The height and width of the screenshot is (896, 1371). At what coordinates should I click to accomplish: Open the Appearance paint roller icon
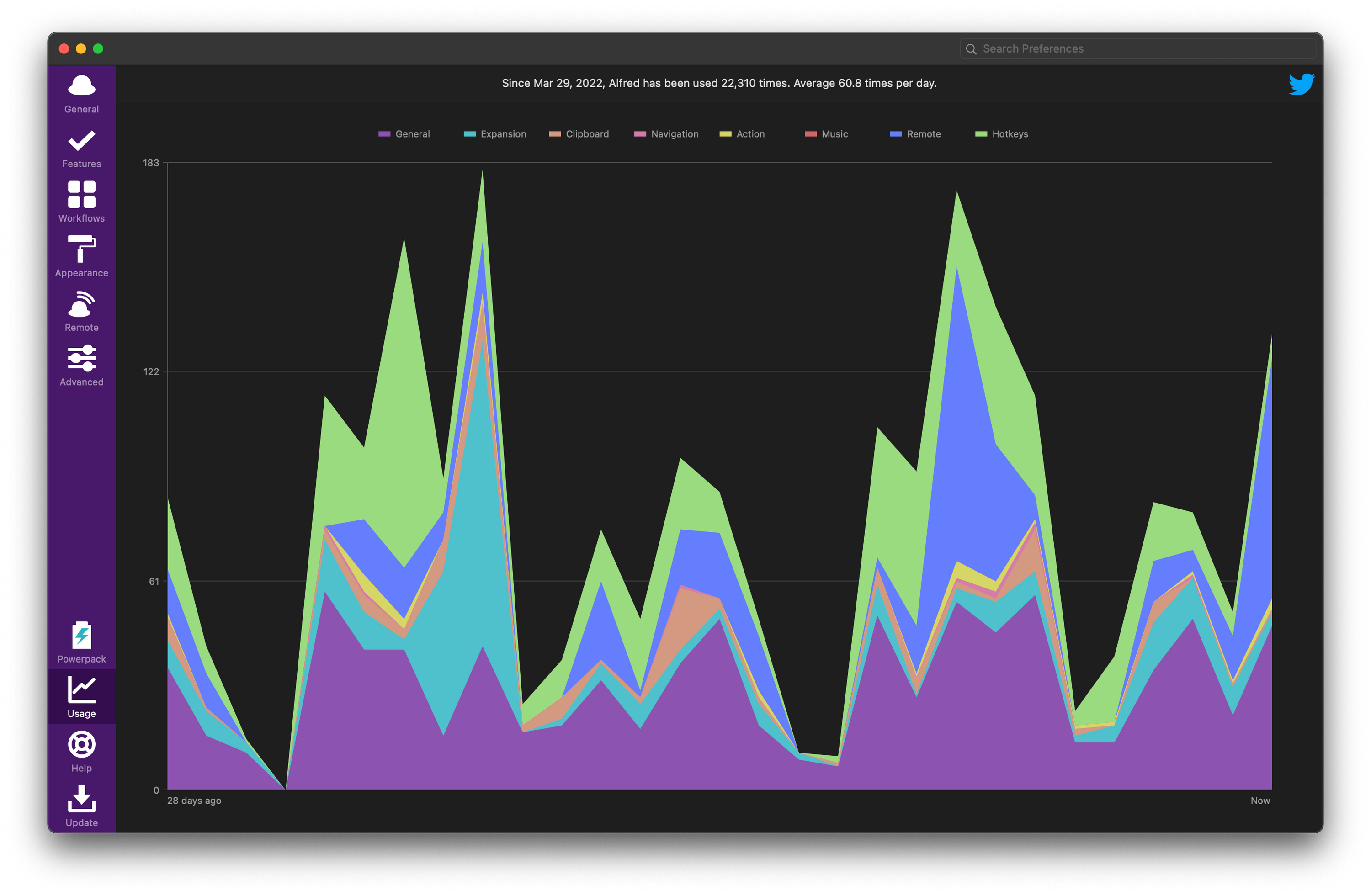click(x=81, y=249)
